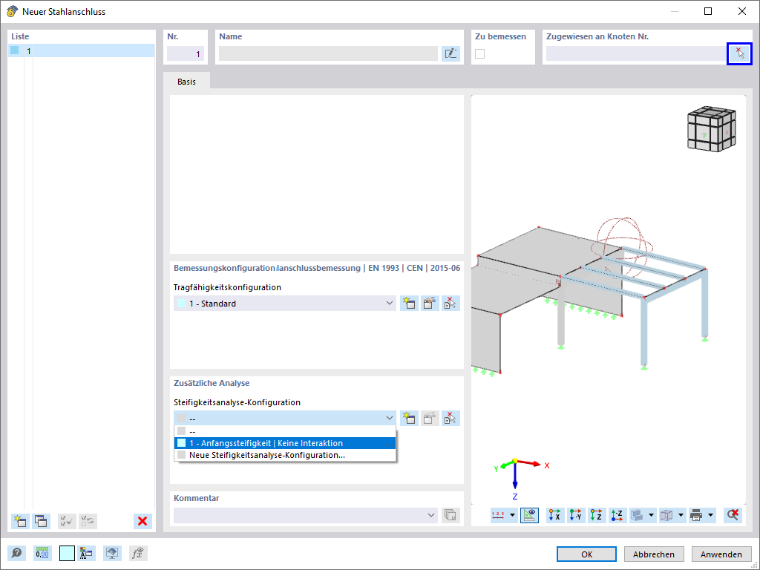Image resolution: width=760 pixels, height=570 pixels.
Task: Click the light cyan color swatch
Action: [x=67, y=553]
